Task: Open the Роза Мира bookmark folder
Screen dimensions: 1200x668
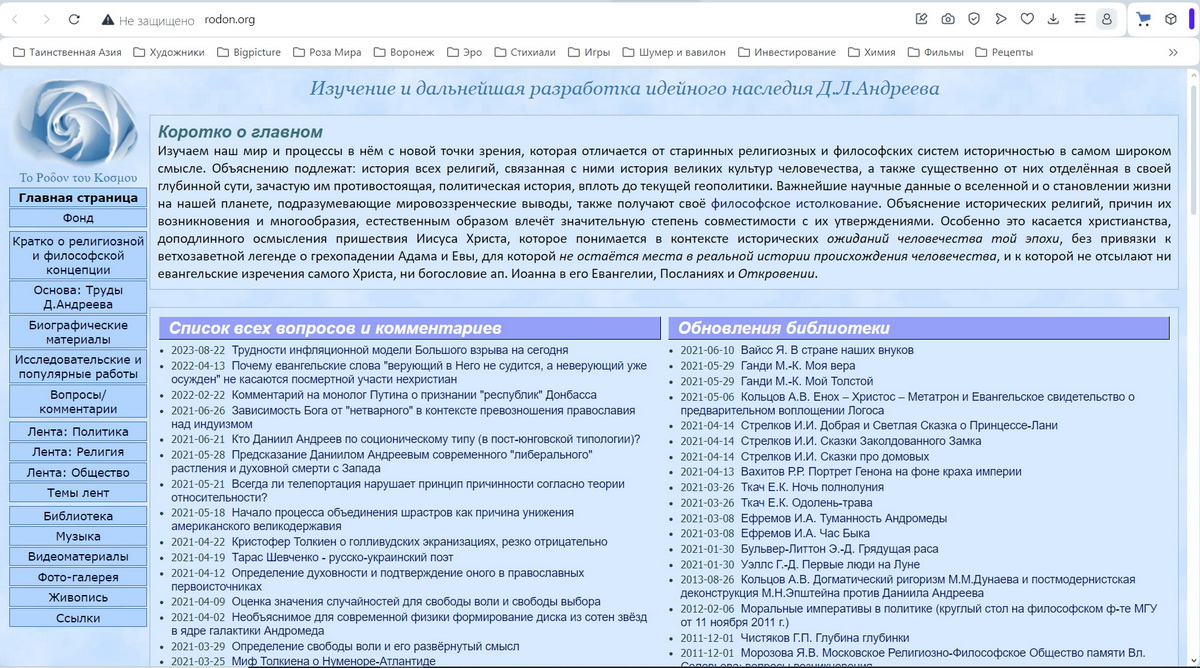Action: click(326, 52)
